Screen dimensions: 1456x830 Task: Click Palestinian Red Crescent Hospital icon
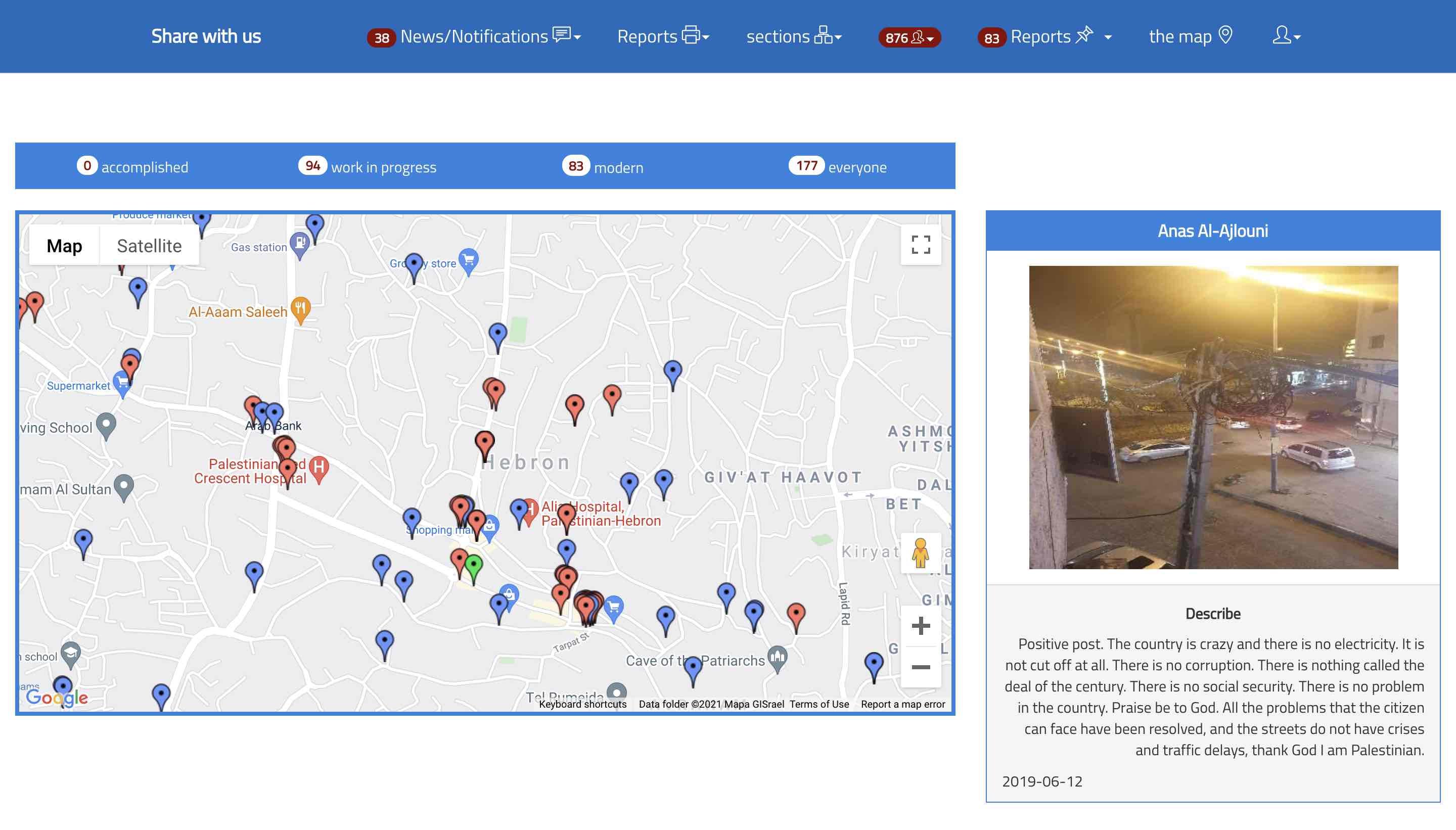[x=319, y=467]
